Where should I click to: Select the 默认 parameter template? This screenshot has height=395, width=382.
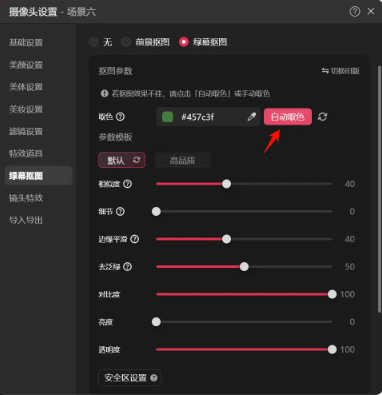click(122, 160)
